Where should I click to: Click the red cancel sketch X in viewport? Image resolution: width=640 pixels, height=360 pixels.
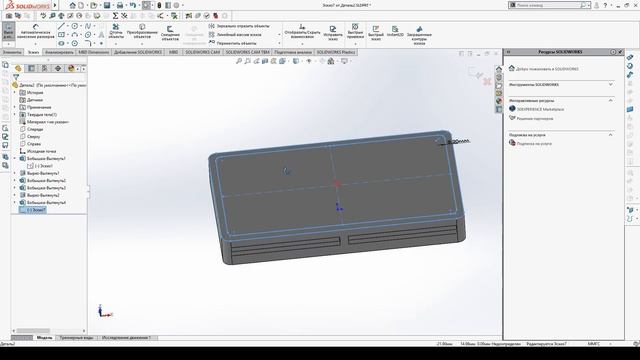click(x=487, y=81)
